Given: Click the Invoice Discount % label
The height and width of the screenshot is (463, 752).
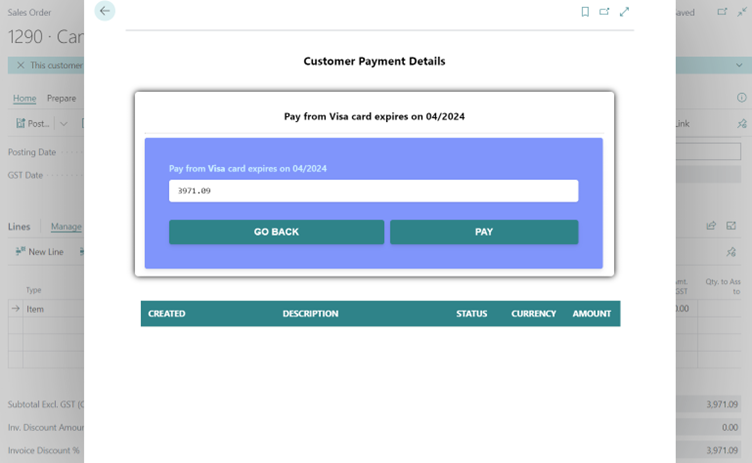Looking at the screenshot, I should tap(43, 451).
